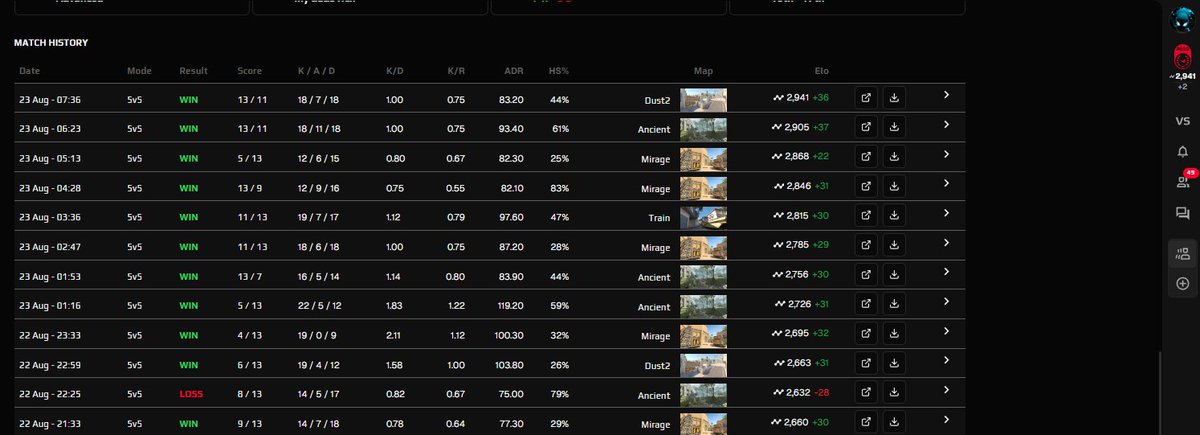Open match room for 23 Aug 05:13 Mirage match
Screen dimensions: 1200x435
point(866,157)
